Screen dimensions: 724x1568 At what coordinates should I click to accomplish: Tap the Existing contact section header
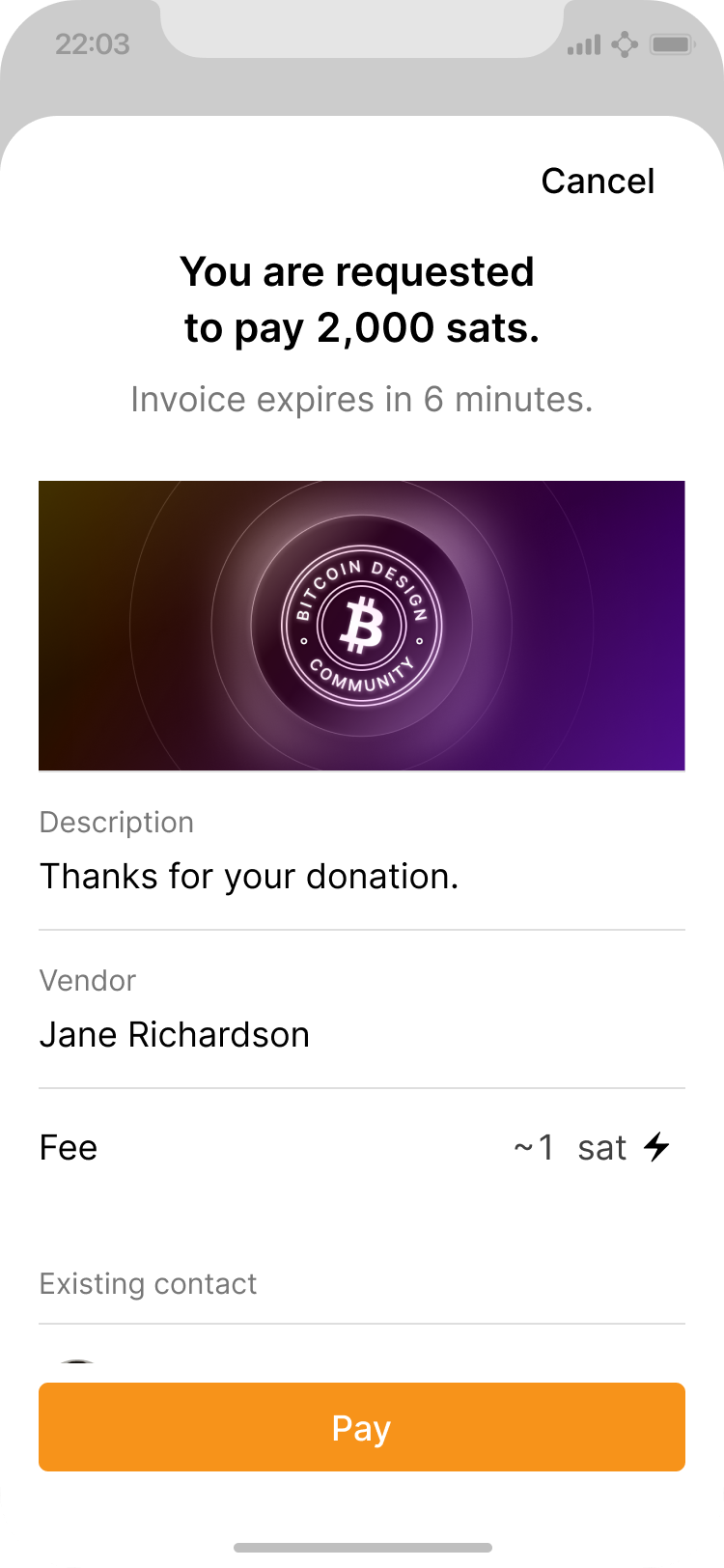click(149, 1283)
